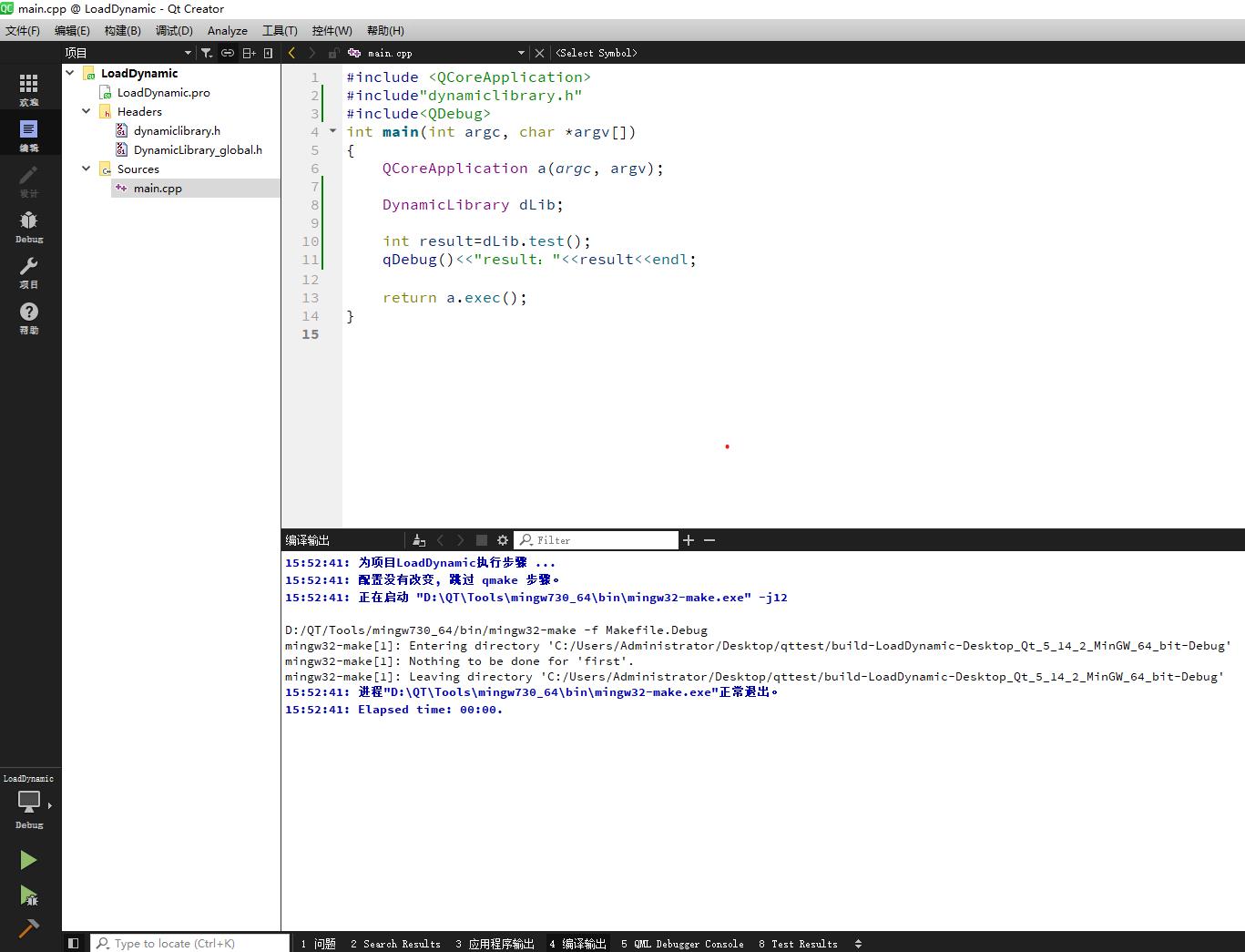Click the compile output Filter field
This screenshot has height=952, width=1245.
pos(597,540)
